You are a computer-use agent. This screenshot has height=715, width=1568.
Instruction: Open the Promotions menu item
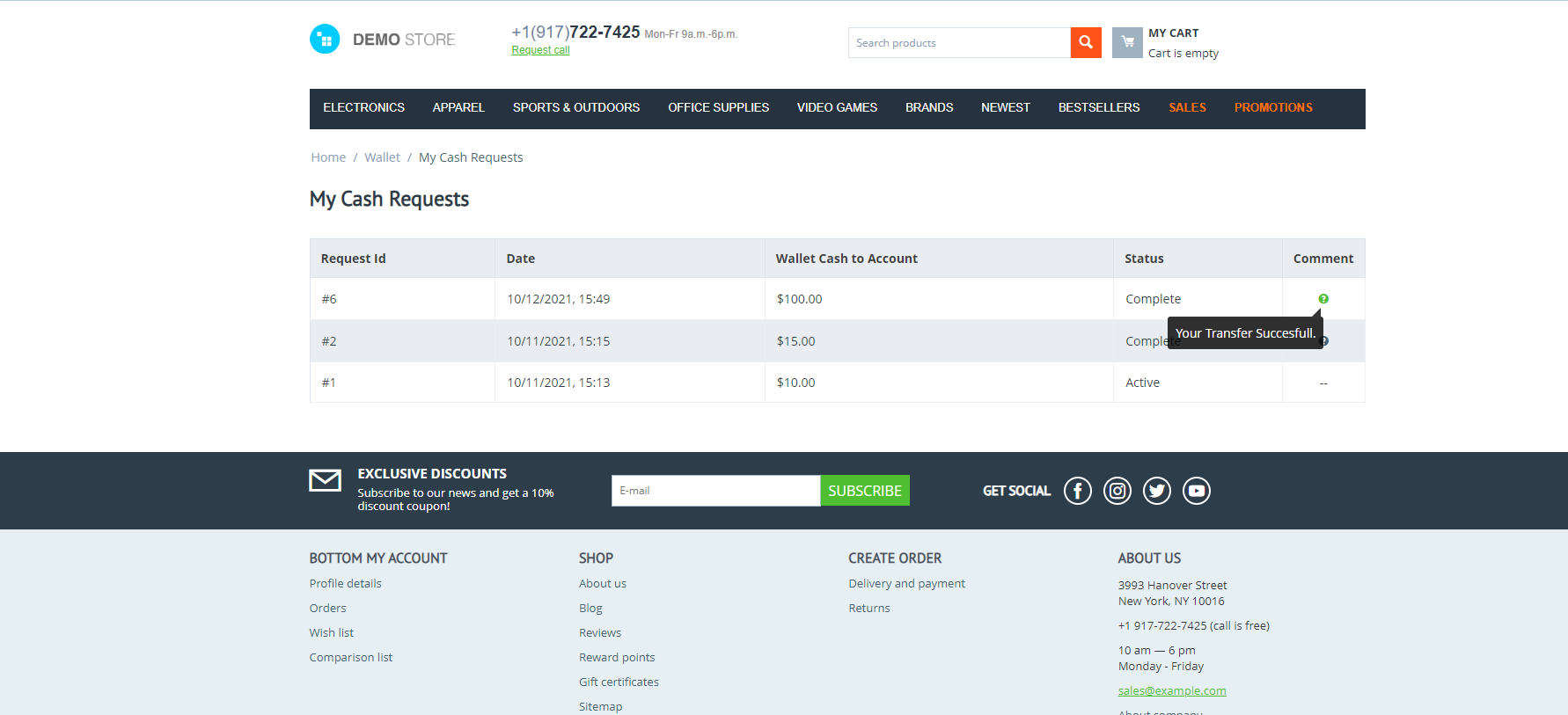[1273, 107]
